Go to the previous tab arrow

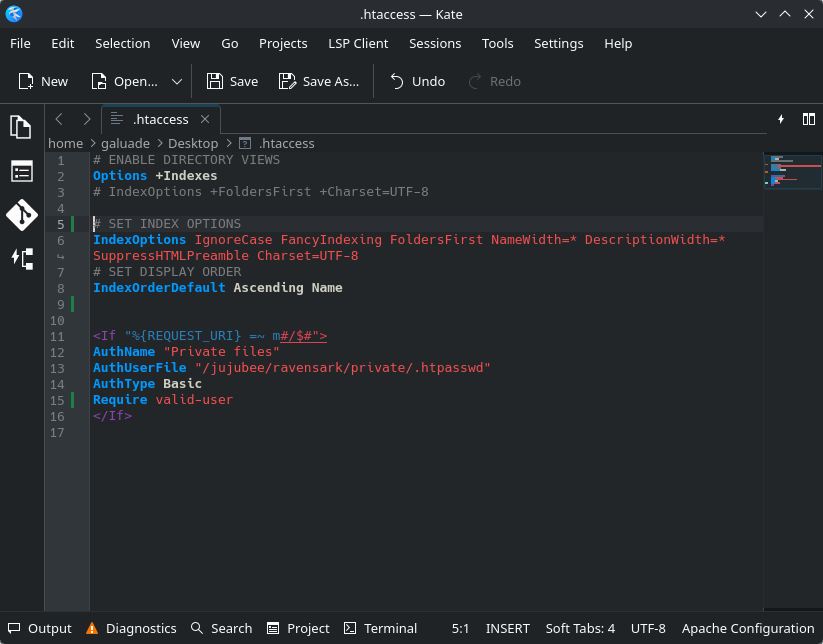pos(60,119)
